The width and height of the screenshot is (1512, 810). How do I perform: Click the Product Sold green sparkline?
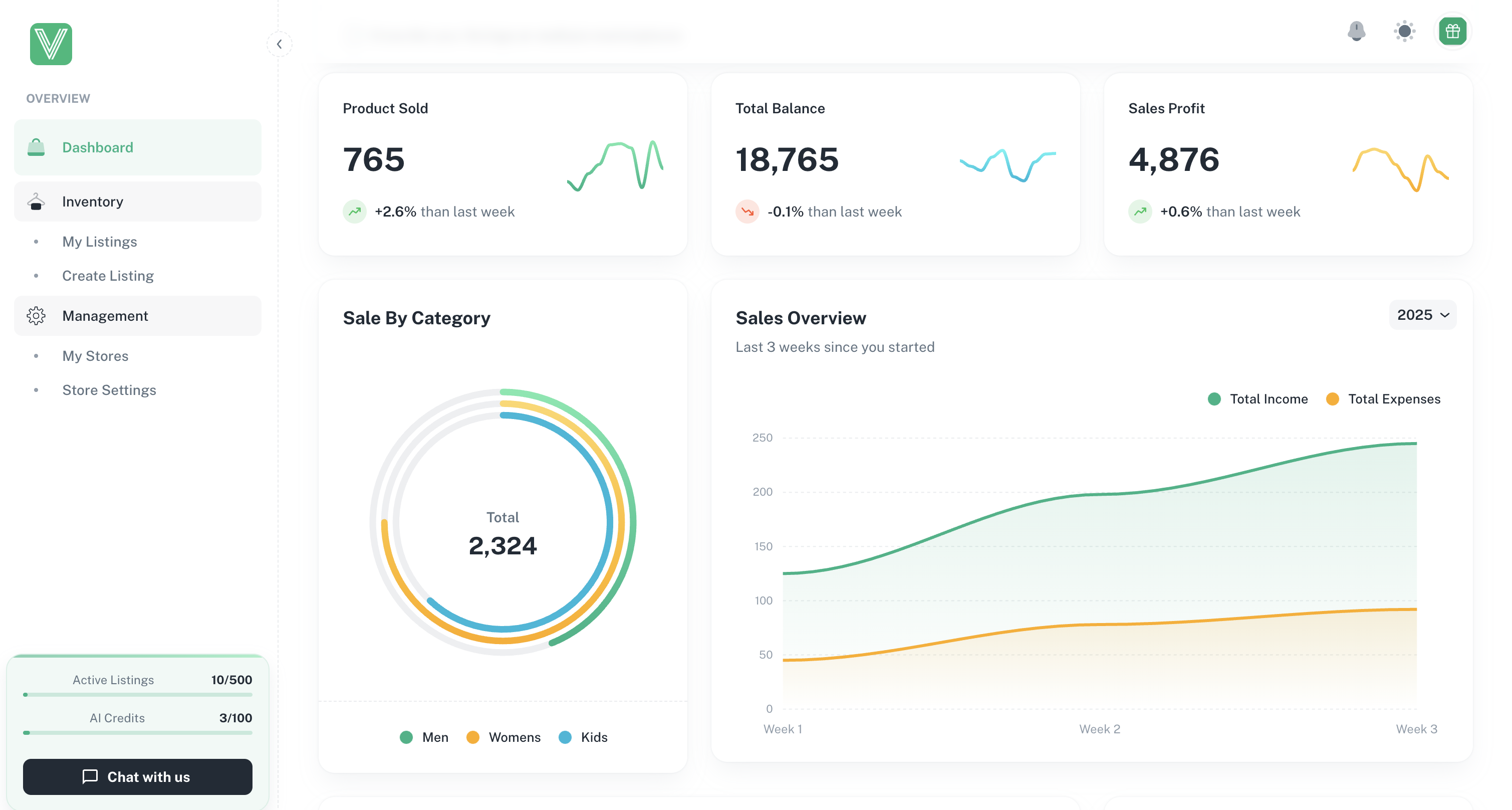(x=615, y=165)
